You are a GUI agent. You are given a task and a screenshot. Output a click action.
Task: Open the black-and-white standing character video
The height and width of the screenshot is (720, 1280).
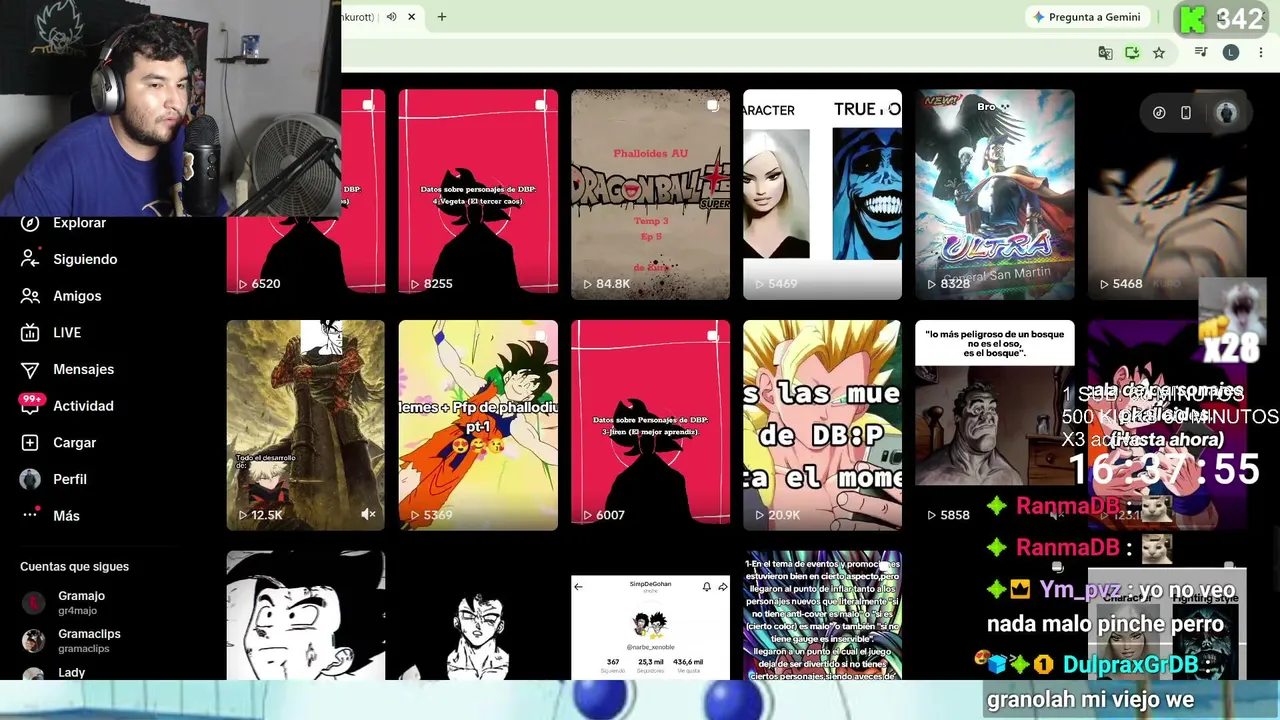tap(478, 615)
